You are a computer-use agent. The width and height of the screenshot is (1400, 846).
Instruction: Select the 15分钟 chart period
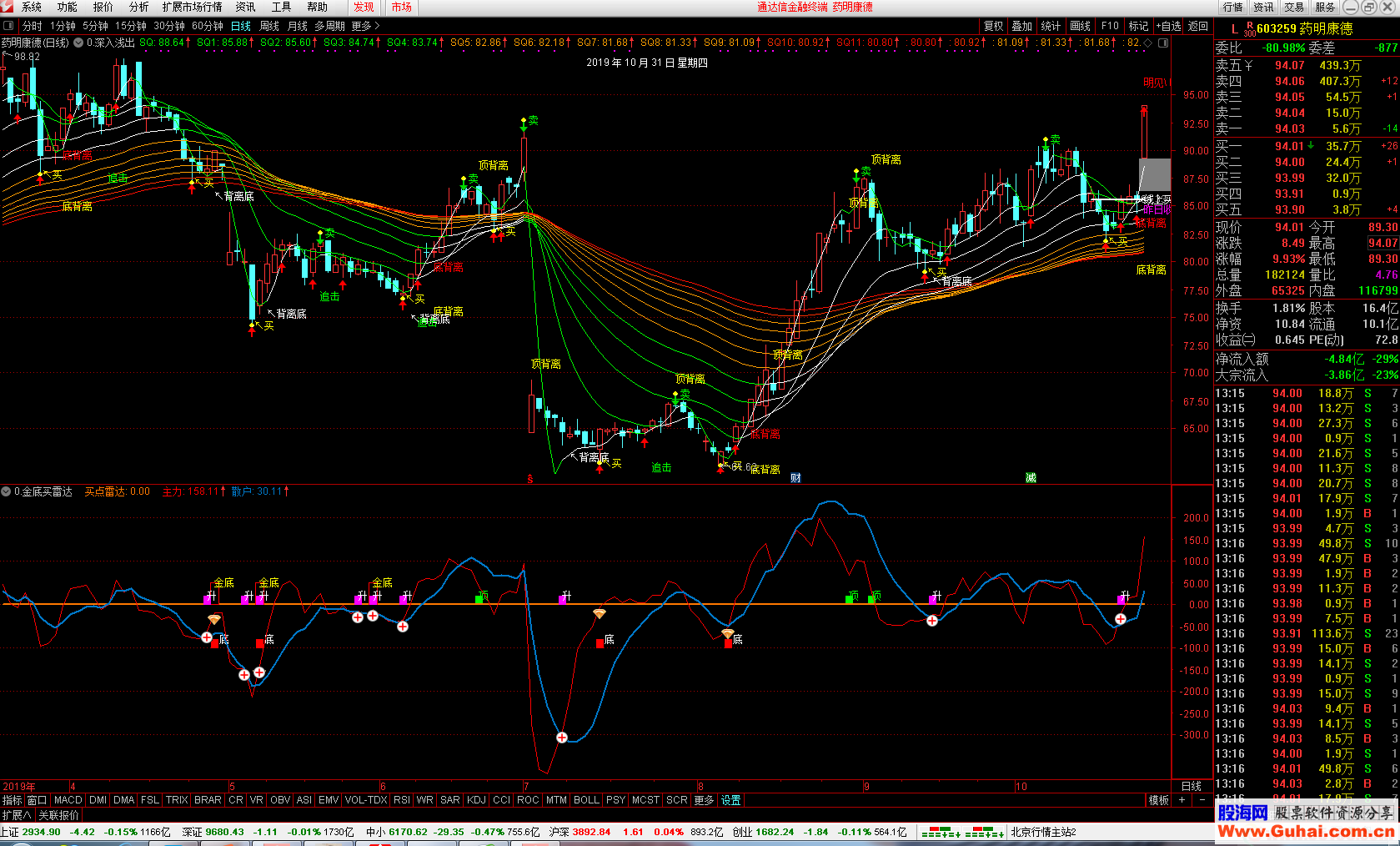pos(131,26)
